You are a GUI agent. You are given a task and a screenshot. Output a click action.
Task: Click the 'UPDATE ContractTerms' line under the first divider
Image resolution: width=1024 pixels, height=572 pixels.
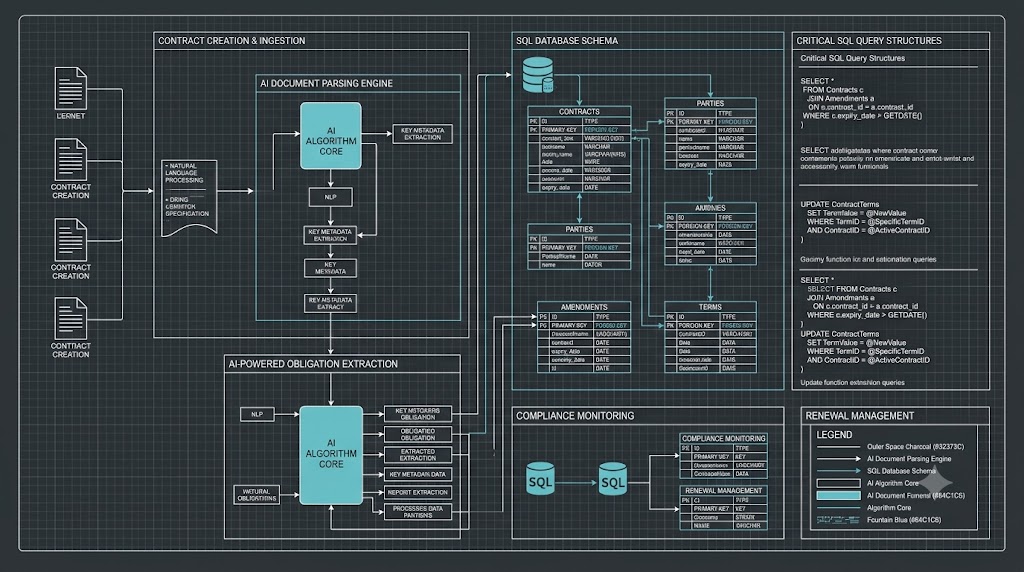click(840, 204)
